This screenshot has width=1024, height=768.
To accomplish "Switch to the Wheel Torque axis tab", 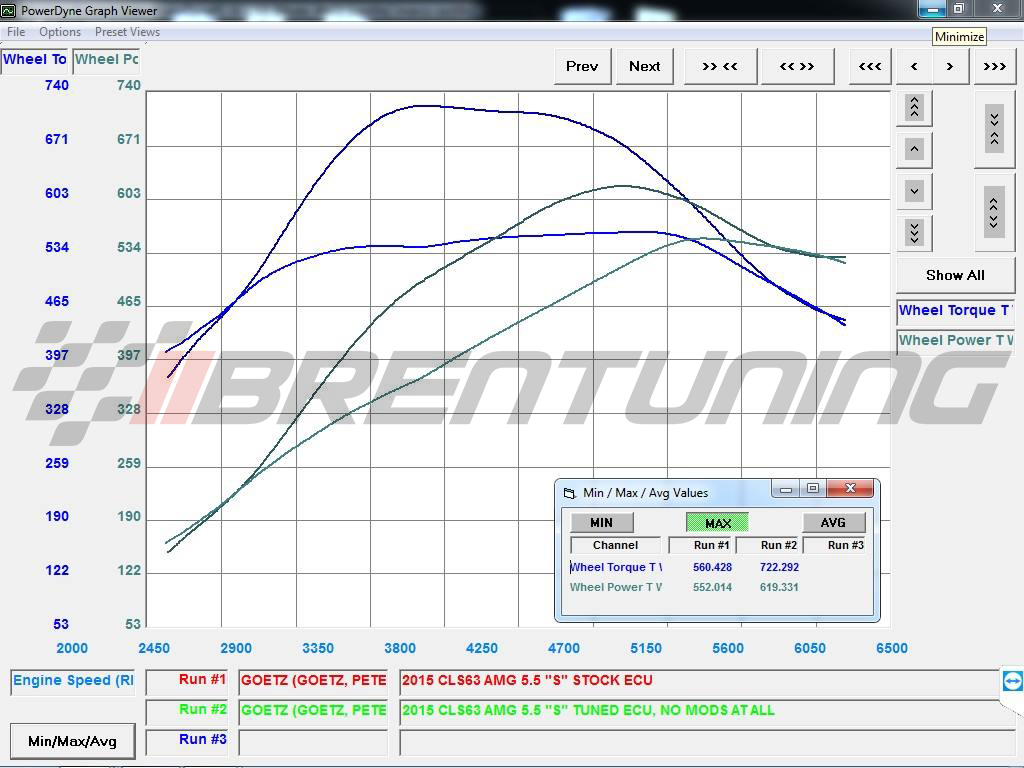I will pos(35,59).
